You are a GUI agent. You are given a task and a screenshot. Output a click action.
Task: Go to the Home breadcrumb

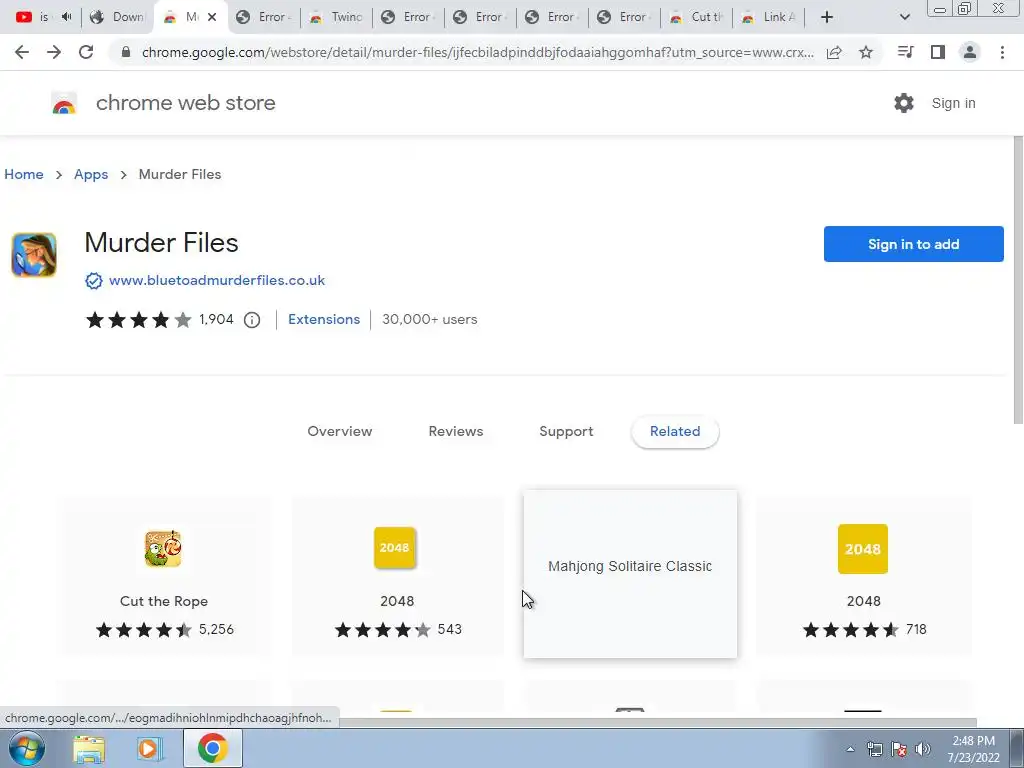(24, 174)
